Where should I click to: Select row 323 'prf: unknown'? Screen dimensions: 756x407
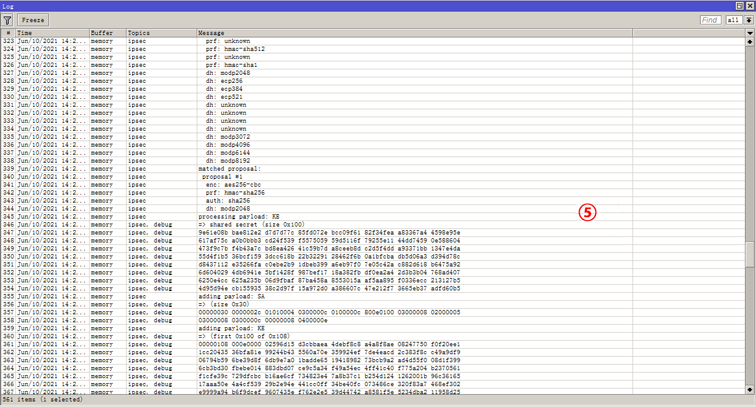point(373,41)
